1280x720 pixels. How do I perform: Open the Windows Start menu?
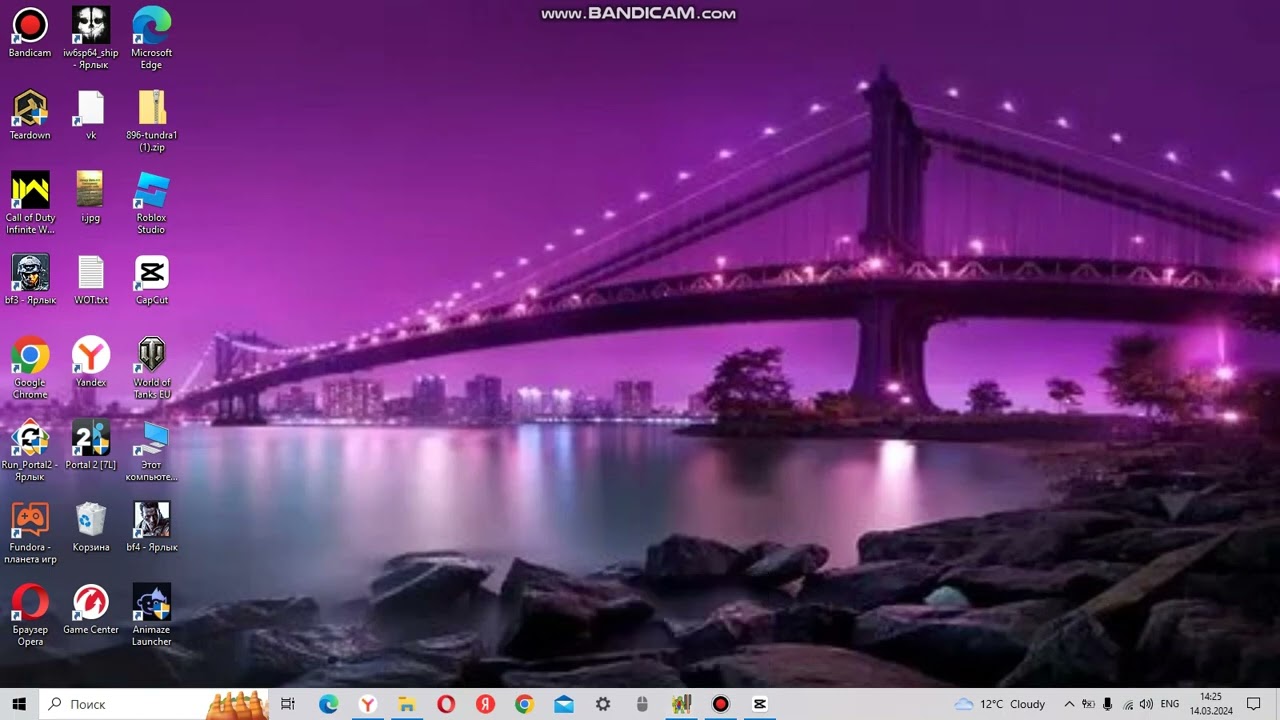tap(19, 704)
